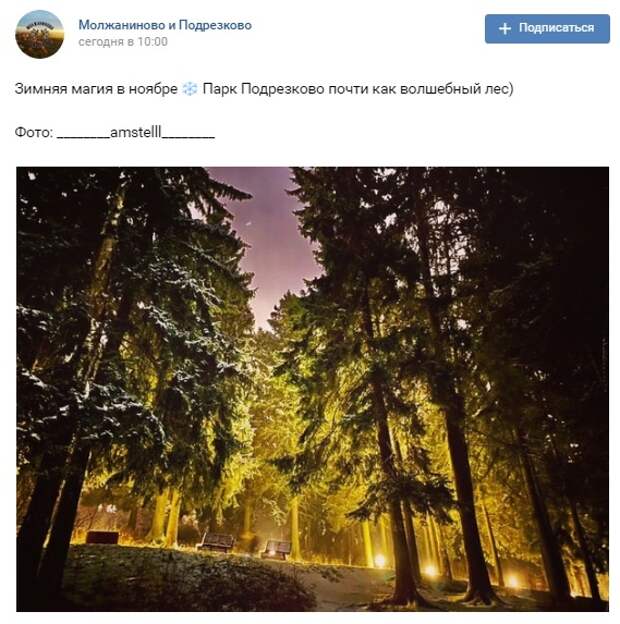The height and width of the screenshot is (624, 620).
Task: Click the rightmost glowing ground lamp in photo
Action: pos(513,582)
